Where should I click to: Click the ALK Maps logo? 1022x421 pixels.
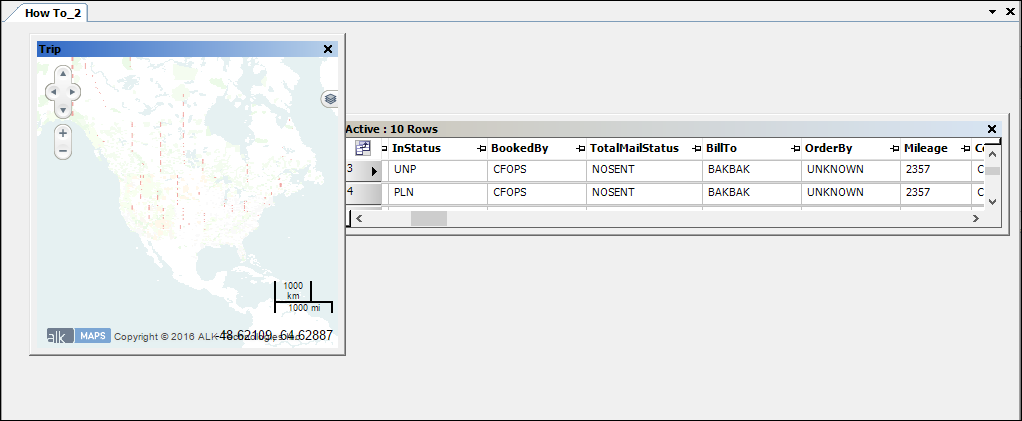click(78, 336)
